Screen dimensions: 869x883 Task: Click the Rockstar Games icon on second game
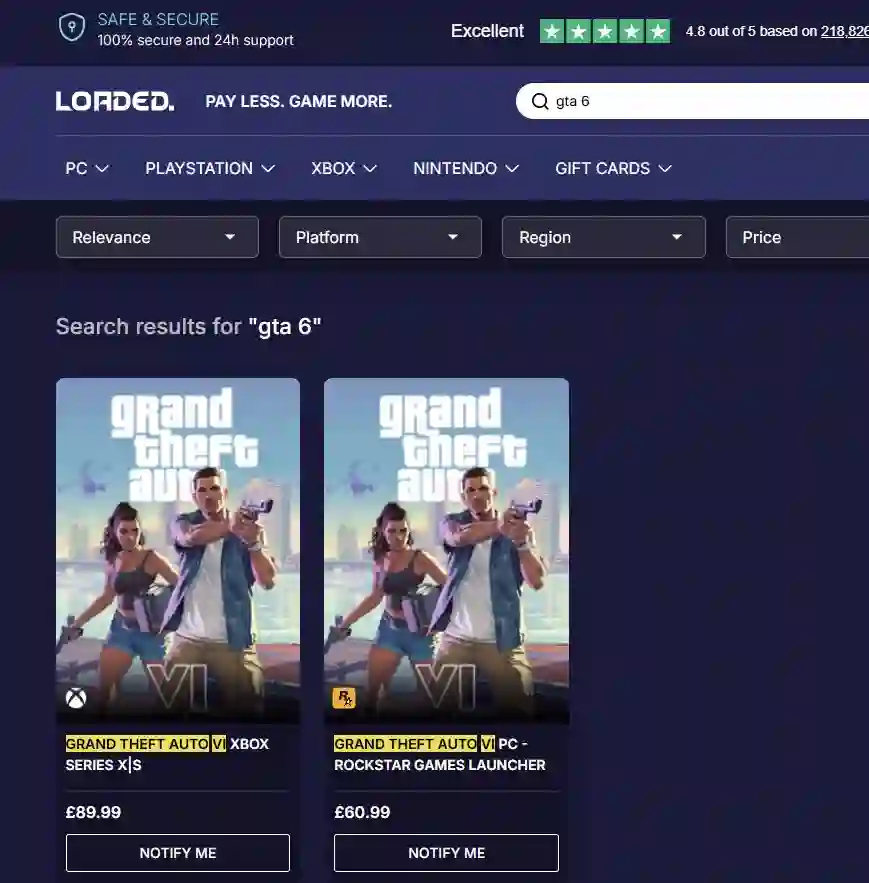pyautogui.click(x=344, y=697)
